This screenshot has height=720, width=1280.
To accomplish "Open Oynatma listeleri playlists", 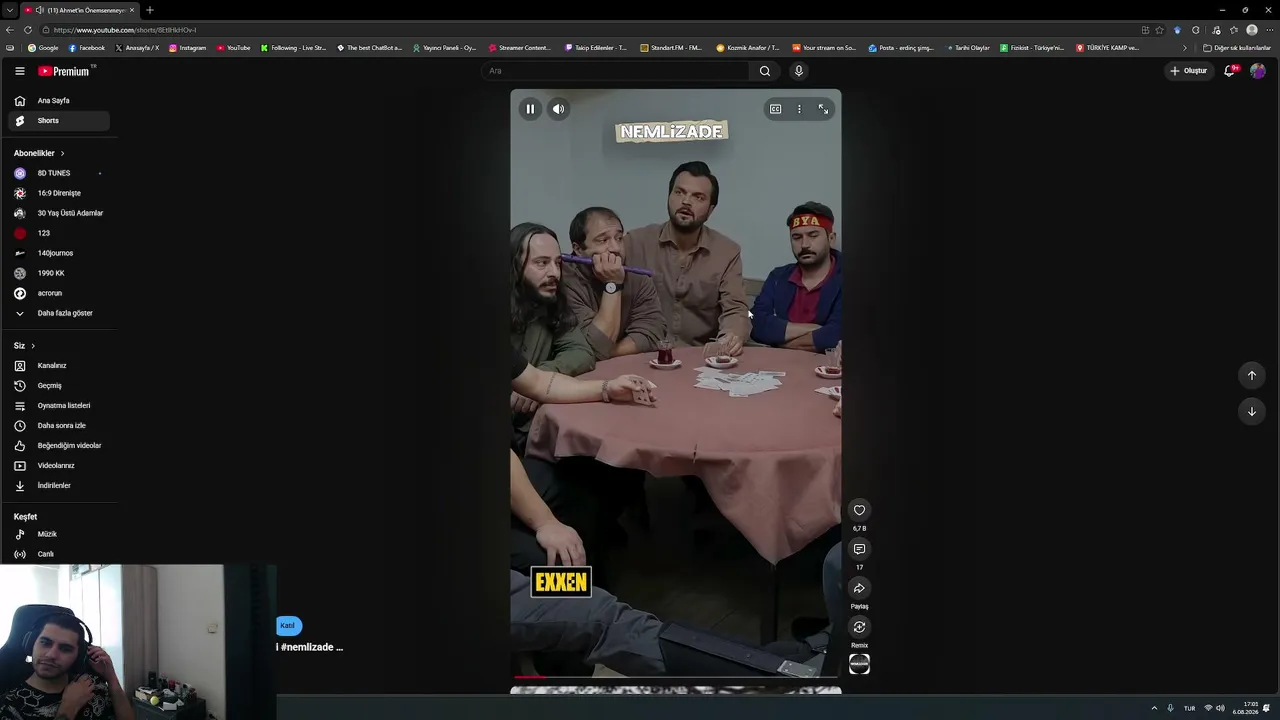I will tap(59, 406).
